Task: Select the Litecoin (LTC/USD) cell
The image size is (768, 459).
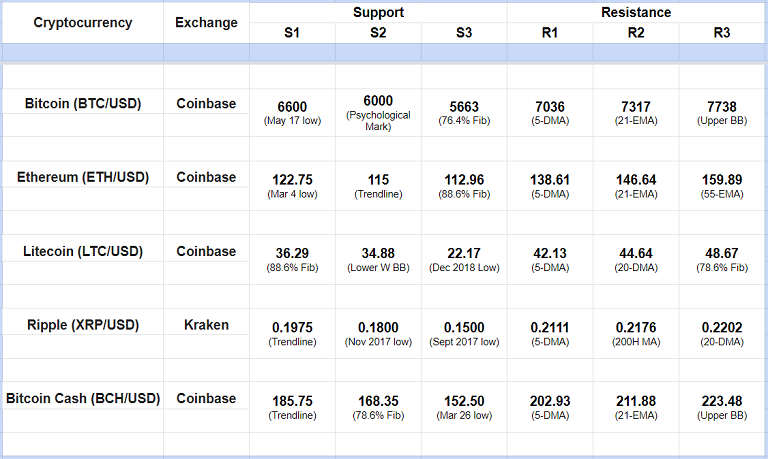Action: click(x=82, y=251)
